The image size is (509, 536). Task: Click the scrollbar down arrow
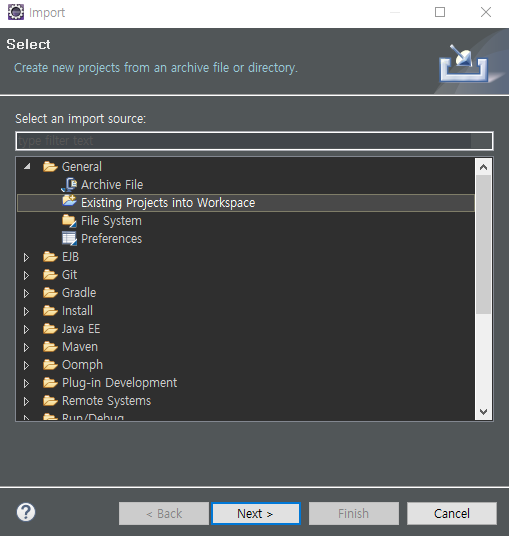point(483,412)
